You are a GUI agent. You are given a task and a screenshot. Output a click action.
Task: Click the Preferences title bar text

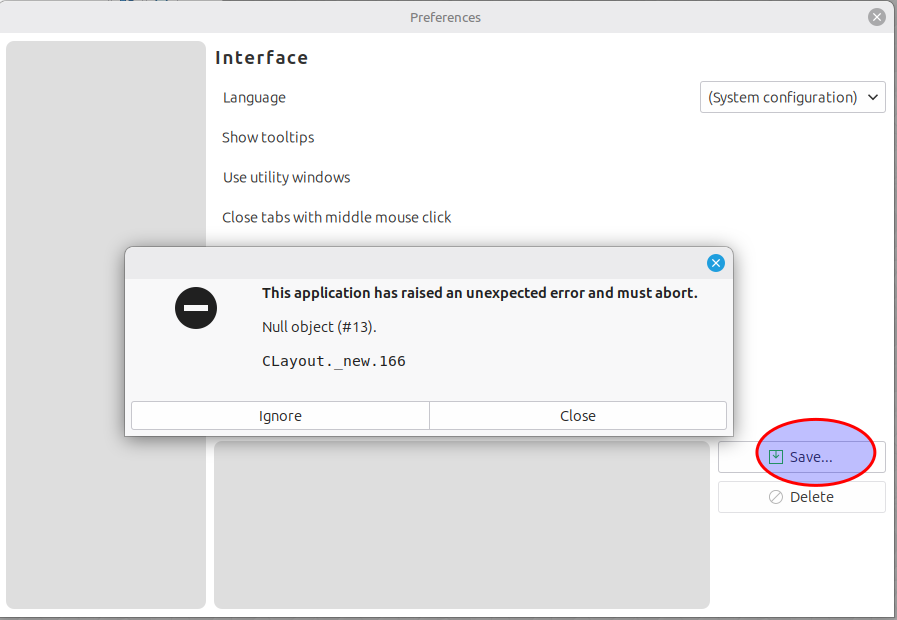tap(445, 17)
